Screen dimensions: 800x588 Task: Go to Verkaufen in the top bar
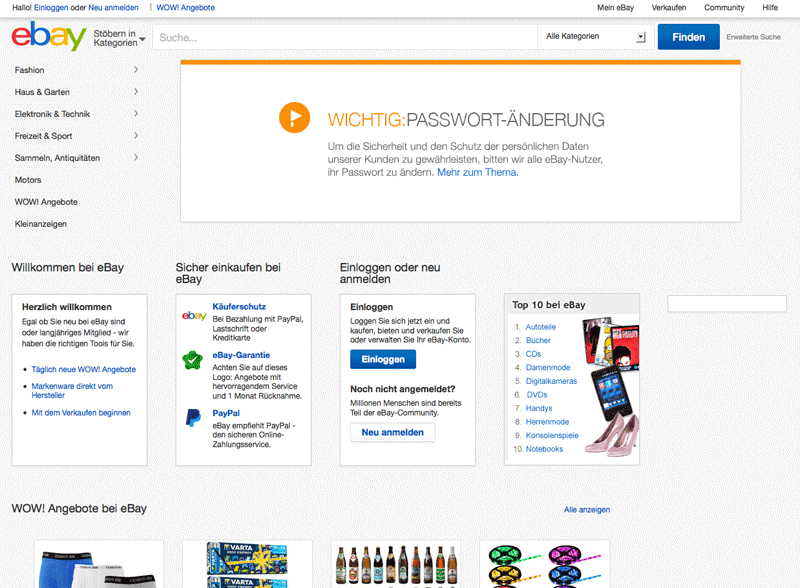[669, 8]
